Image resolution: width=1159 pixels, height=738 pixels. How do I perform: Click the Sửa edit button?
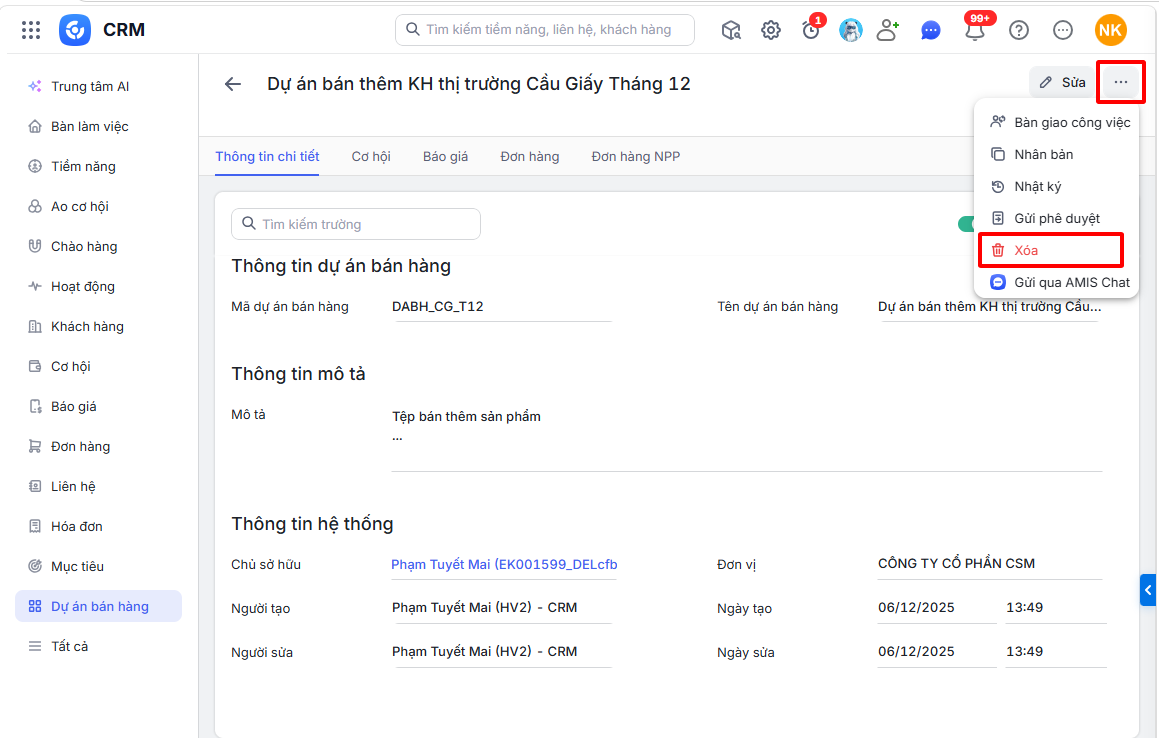(1062, 82)
